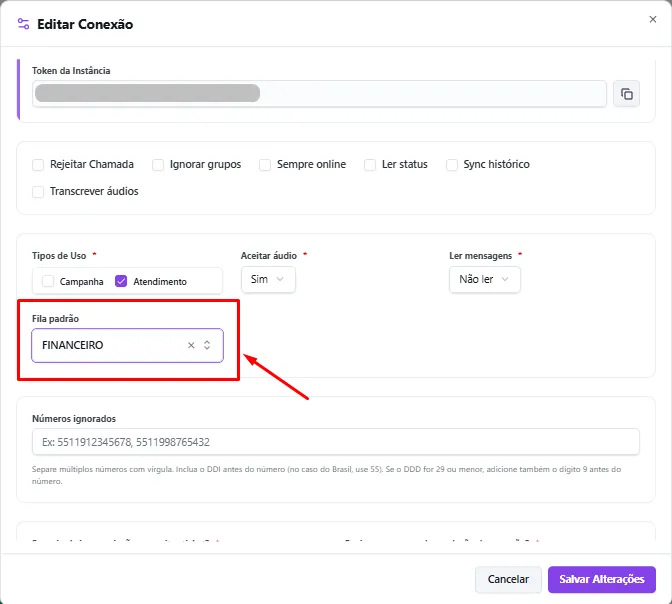
Task: Click the Números ignorados label
Action: [x=74, y=419]
